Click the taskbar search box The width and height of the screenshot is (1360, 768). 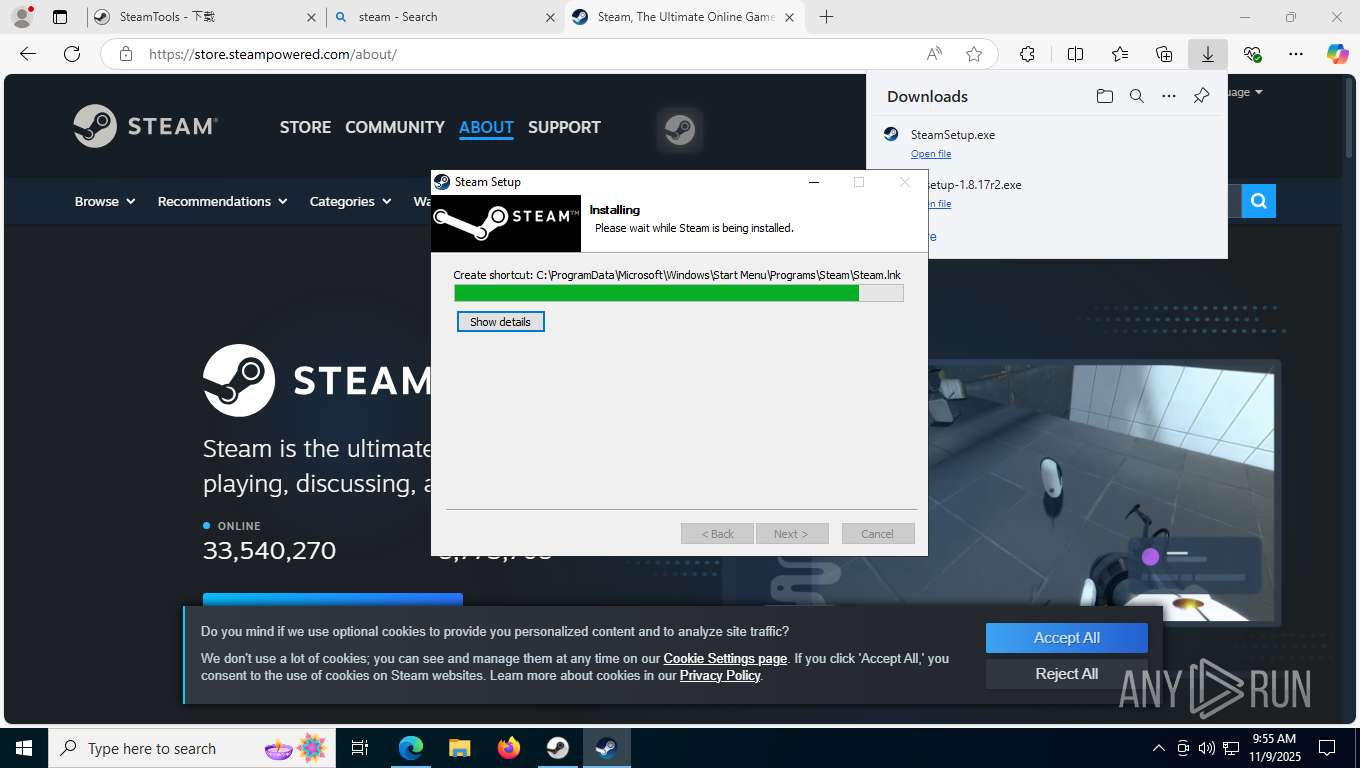pos(193,748)
